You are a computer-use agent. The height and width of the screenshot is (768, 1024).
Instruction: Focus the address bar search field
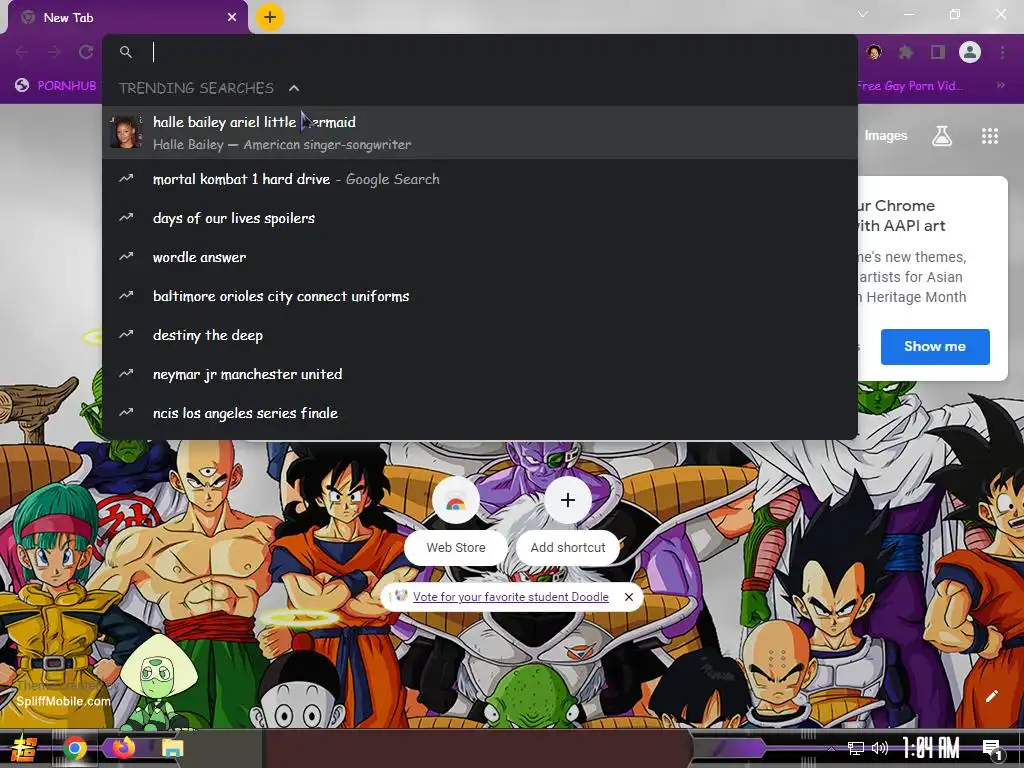pos(479,52)
